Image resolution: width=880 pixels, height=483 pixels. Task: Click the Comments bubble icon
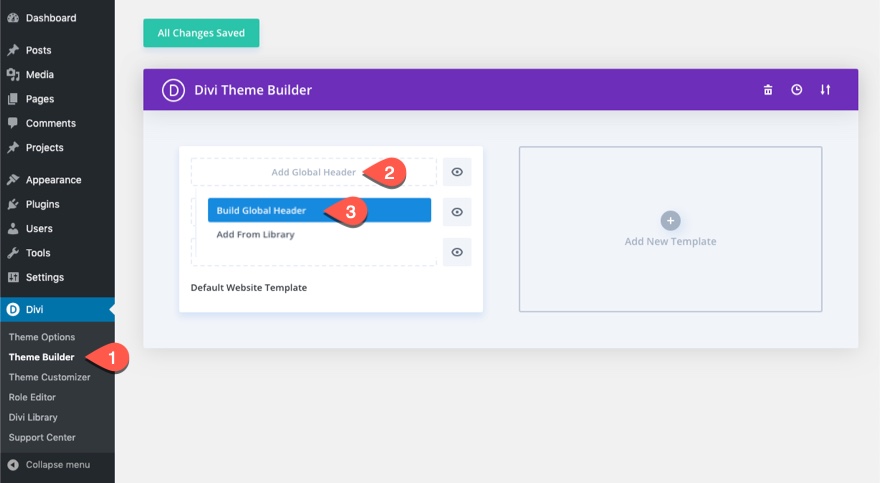pyautogui.click(x=13, y=123)
